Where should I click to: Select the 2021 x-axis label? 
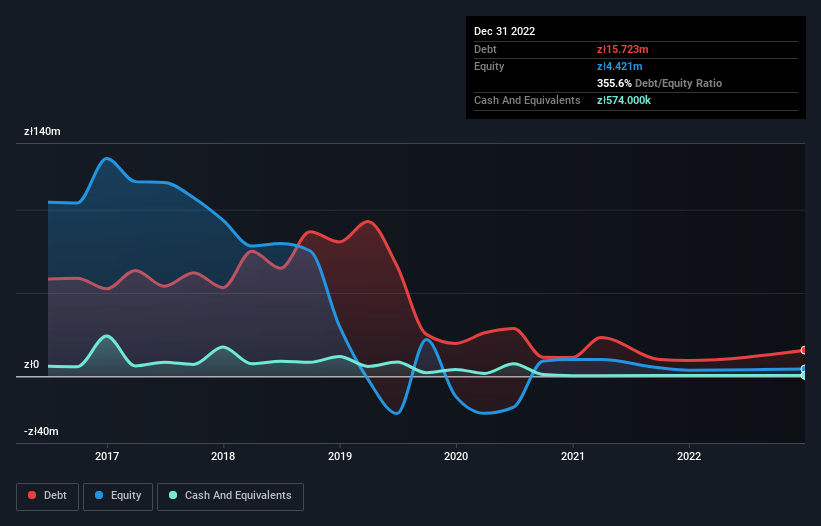573,456
